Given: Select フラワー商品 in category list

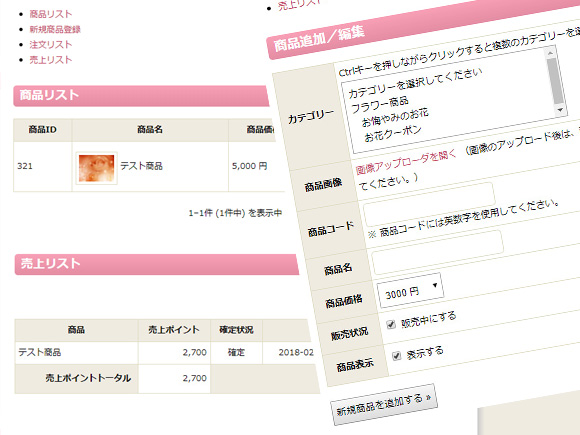Looking at the screenshot, I should coord(380,105).
